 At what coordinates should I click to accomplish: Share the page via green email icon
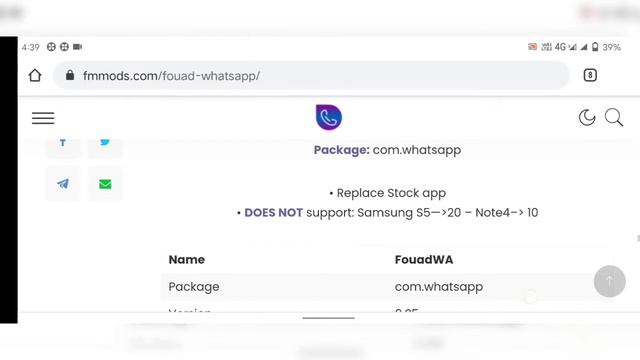pos(105,184)
